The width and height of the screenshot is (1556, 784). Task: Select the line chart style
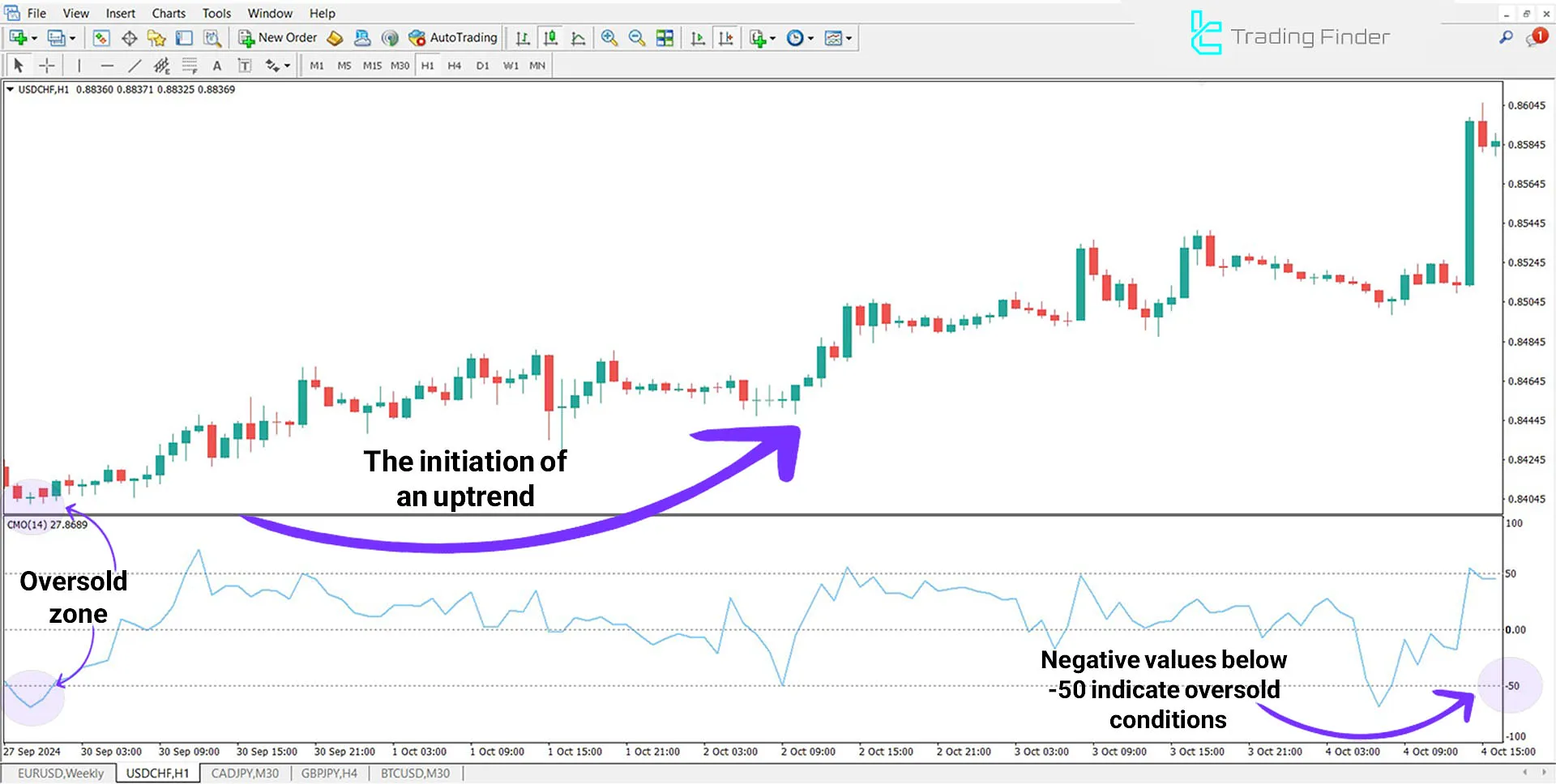578,37
